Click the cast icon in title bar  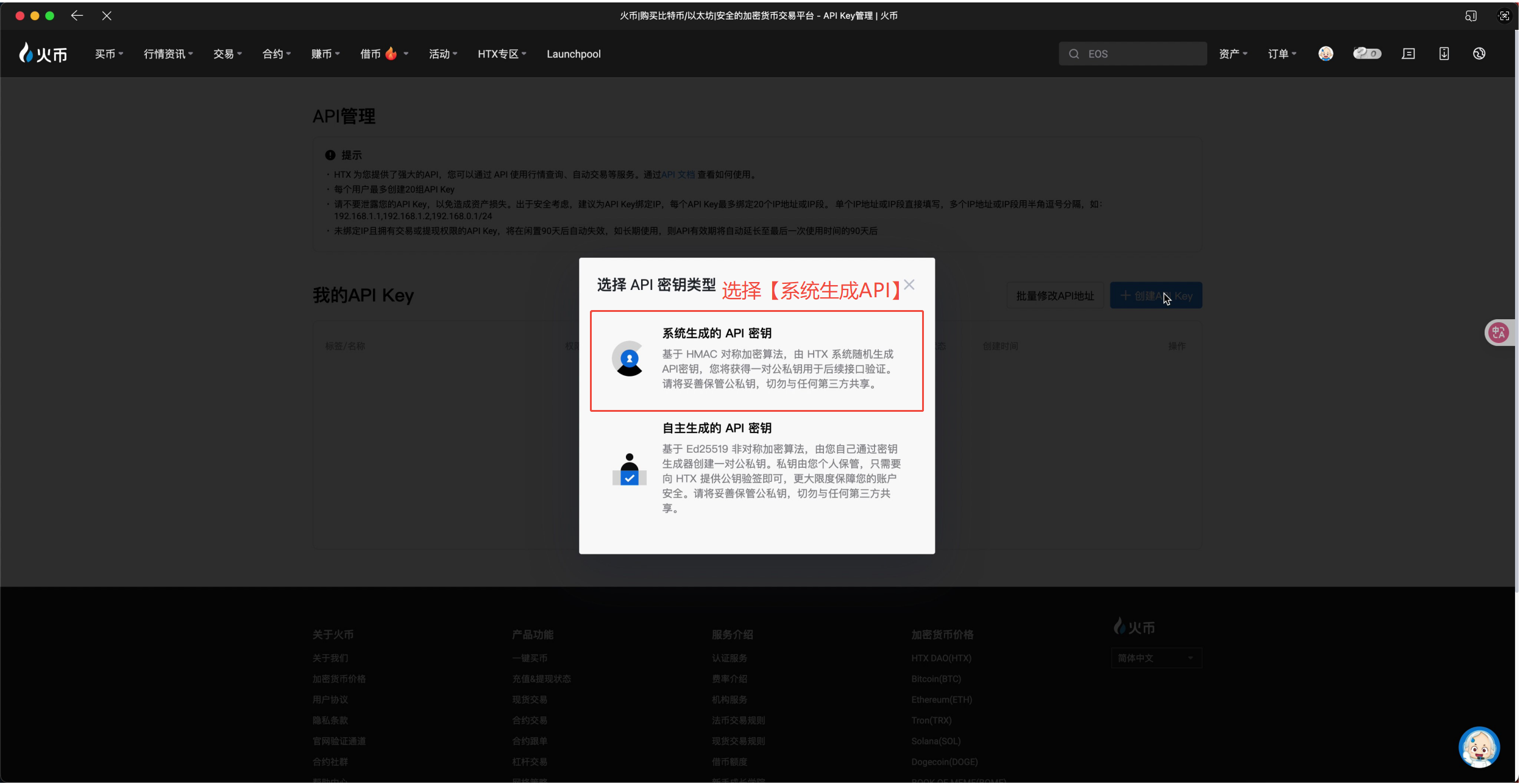1471,16
